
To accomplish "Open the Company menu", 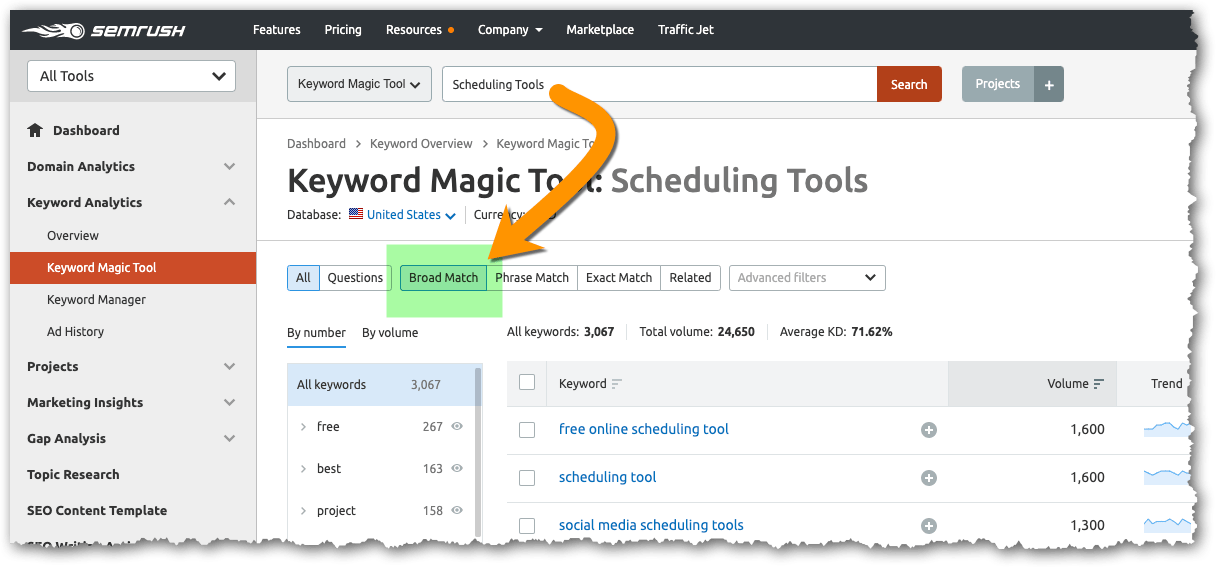I will 510,30.
